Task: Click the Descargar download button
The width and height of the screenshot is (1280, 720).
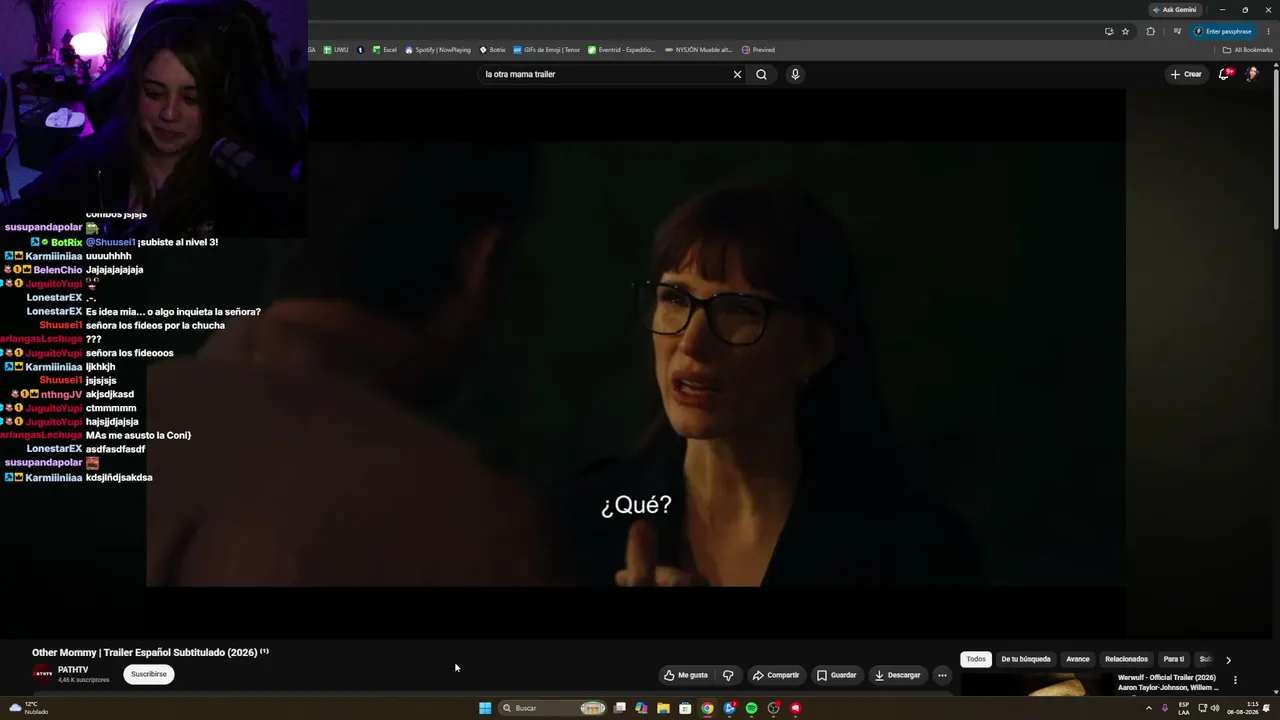Action: pyautogui.click(x=898, y=675)
